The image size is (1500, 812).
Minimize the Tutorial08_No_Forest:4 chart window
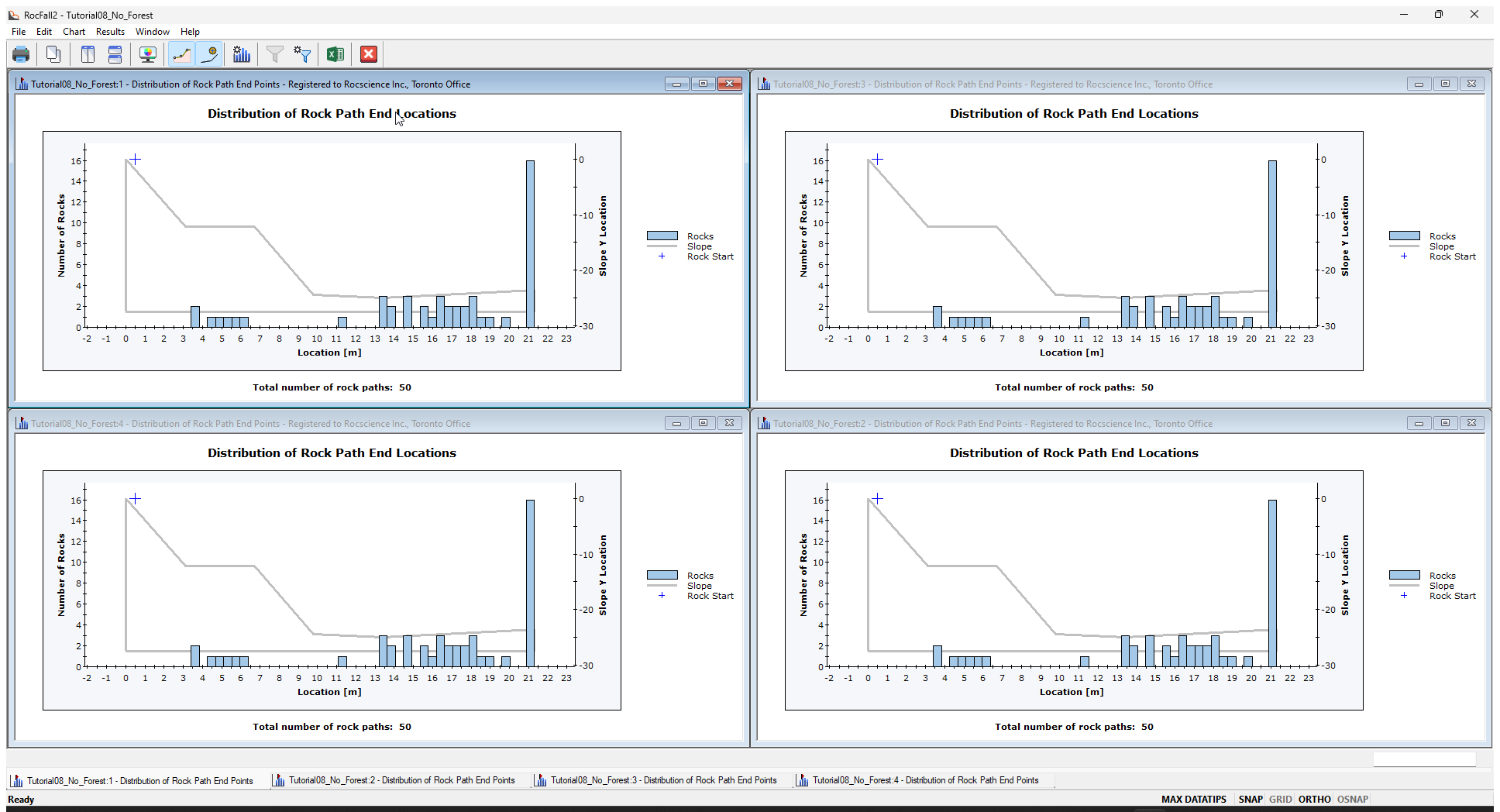click(676, 423)
